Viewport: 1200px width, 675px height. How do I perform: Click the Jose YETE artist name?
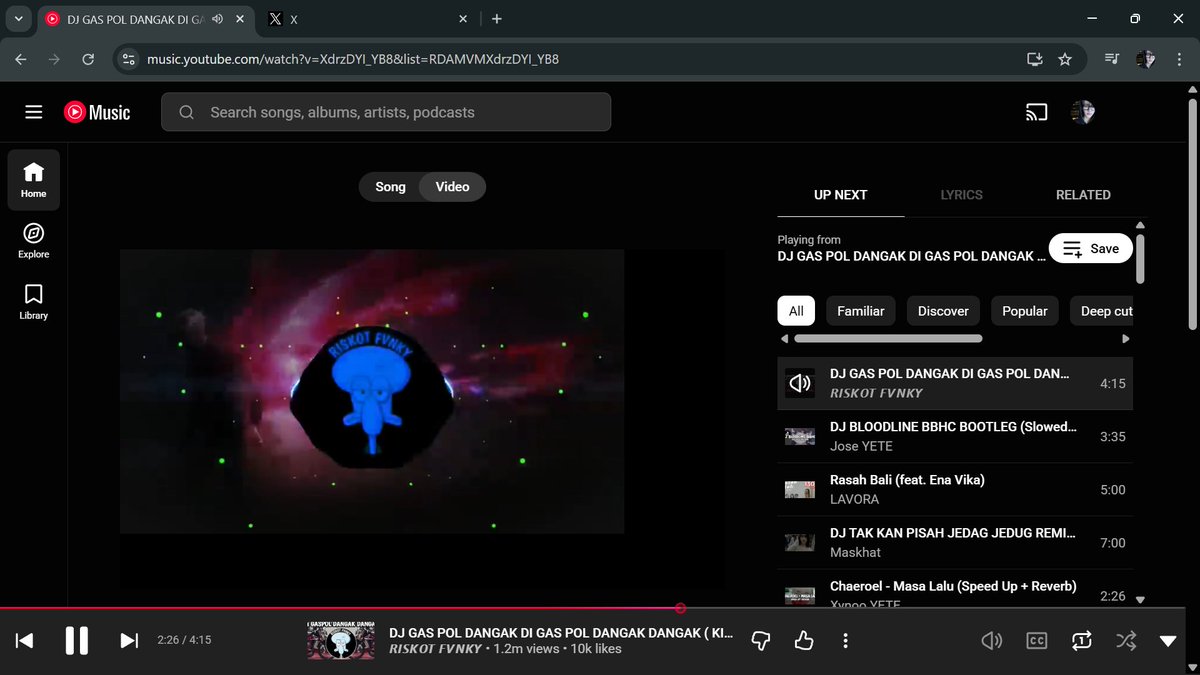(x=861, y=446)
